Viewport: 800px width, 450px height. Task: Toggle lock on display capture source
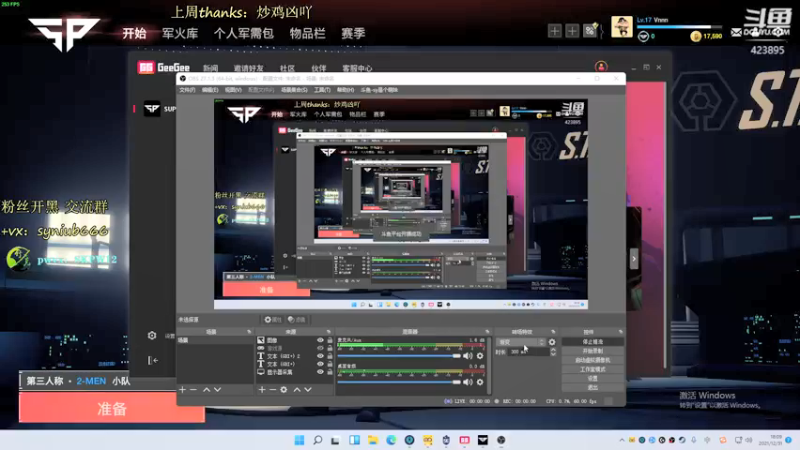click(330, 372)
